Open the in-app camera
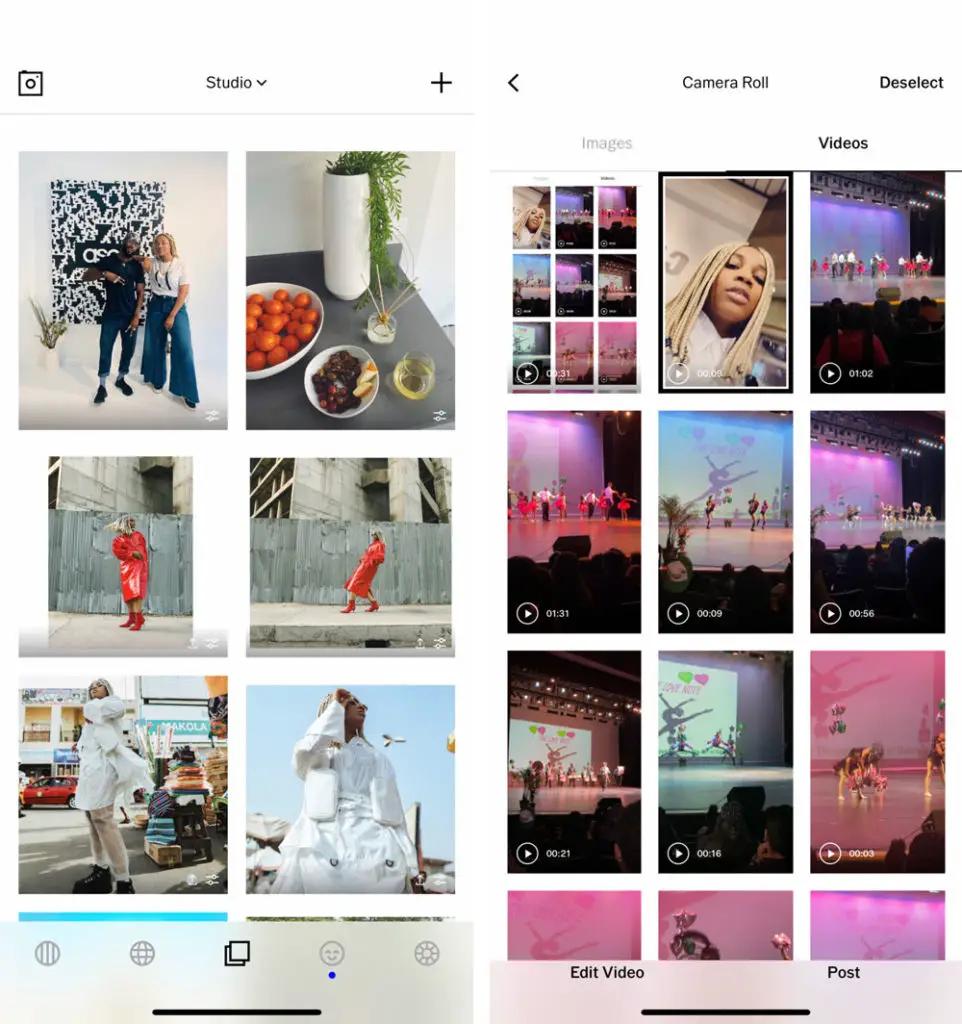This screenshot has height=1024, width=962. 30,83
